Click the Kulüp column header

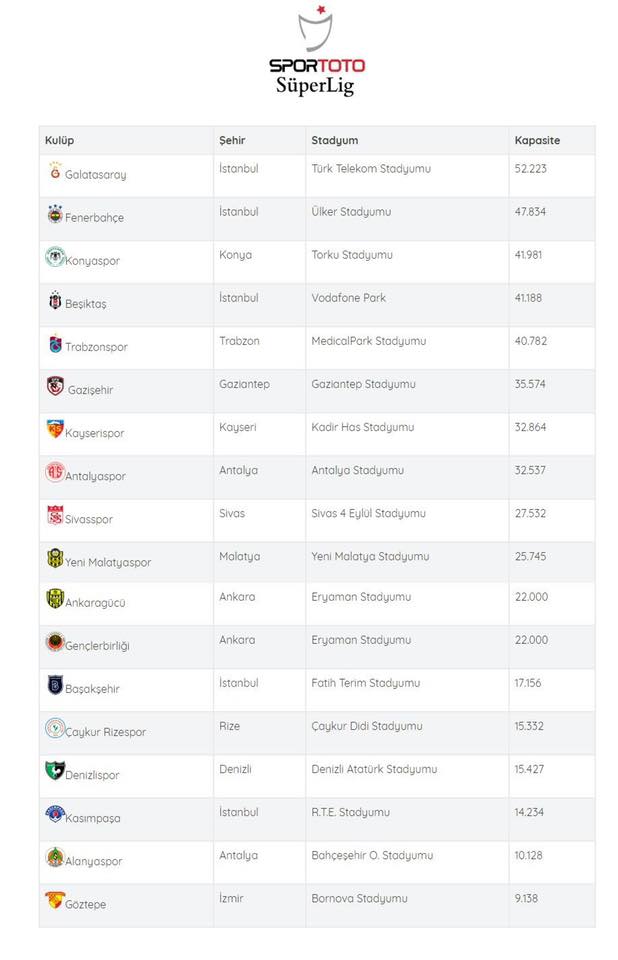click(x=59, y=140)
